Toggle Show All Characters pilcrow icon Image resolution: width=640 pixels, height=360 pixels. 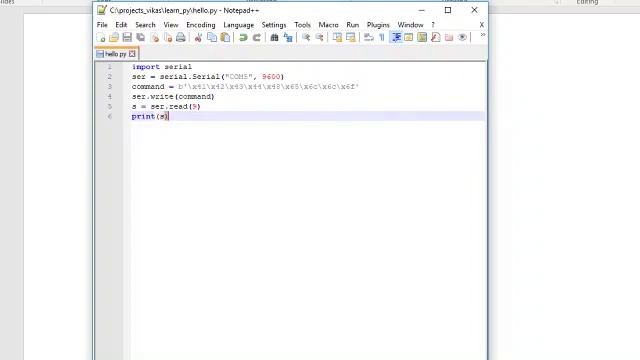click(x=382, y=38)
